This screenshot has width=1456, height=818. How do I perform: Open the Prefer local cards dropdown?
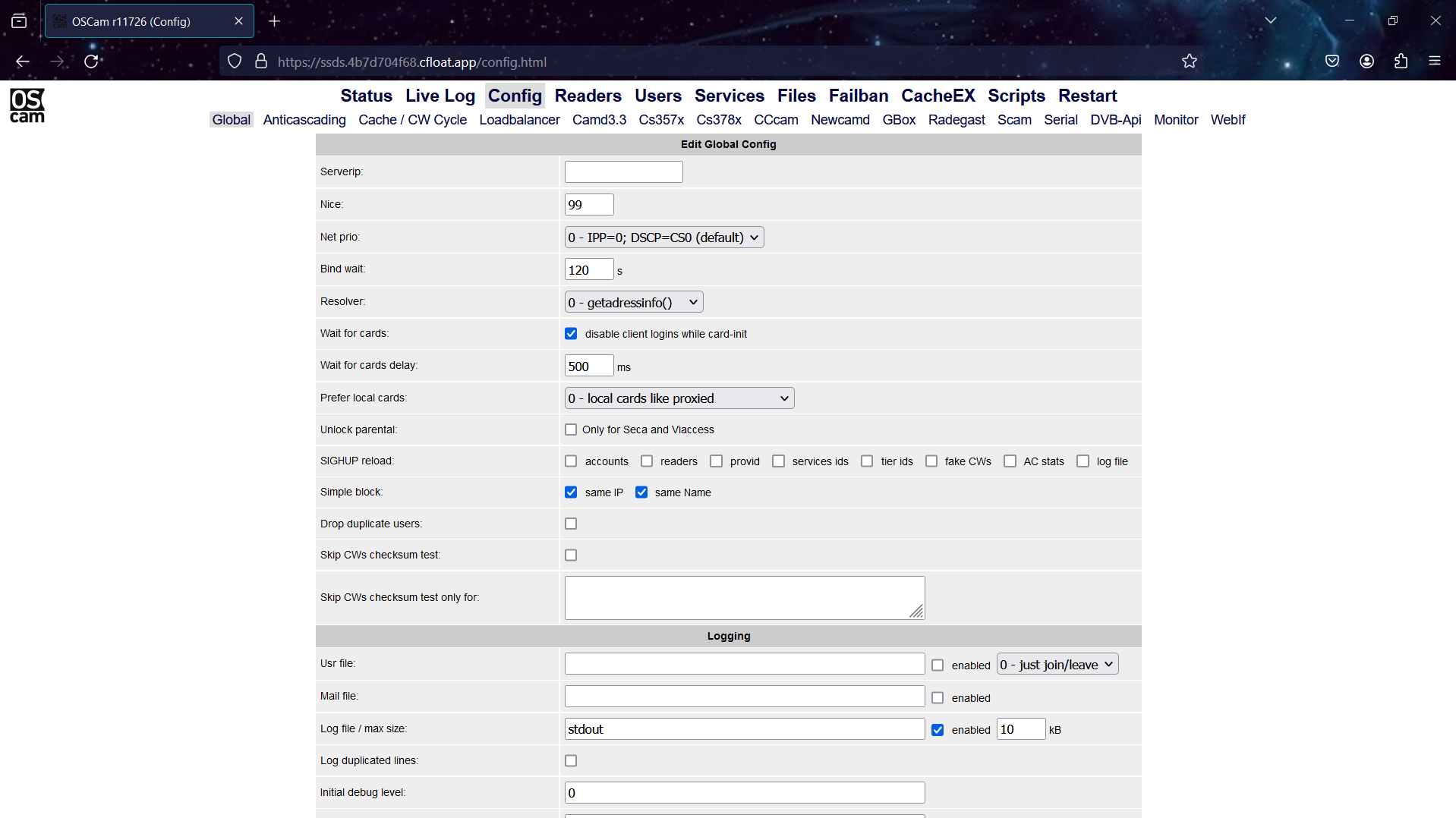679,398
